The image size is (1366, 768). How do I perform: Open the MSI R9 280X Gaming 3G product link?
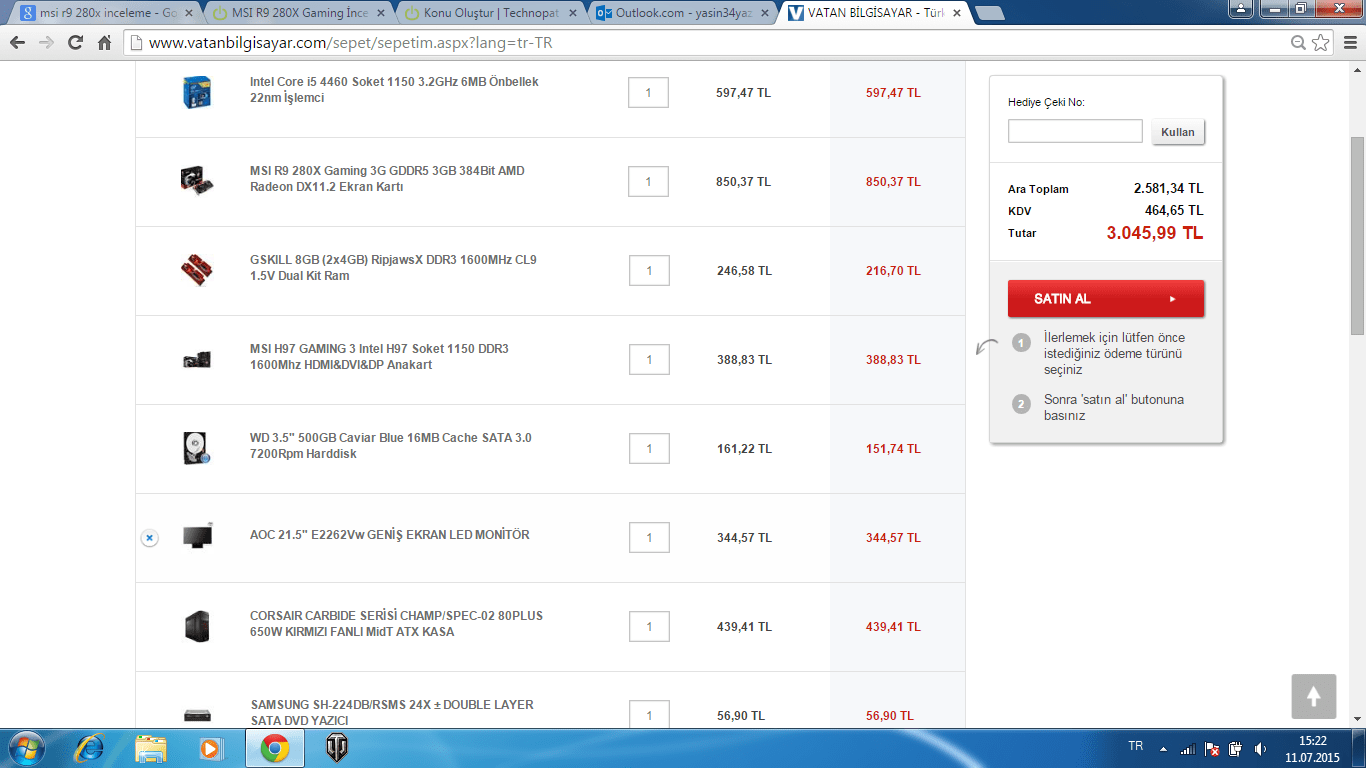point(387,179)
